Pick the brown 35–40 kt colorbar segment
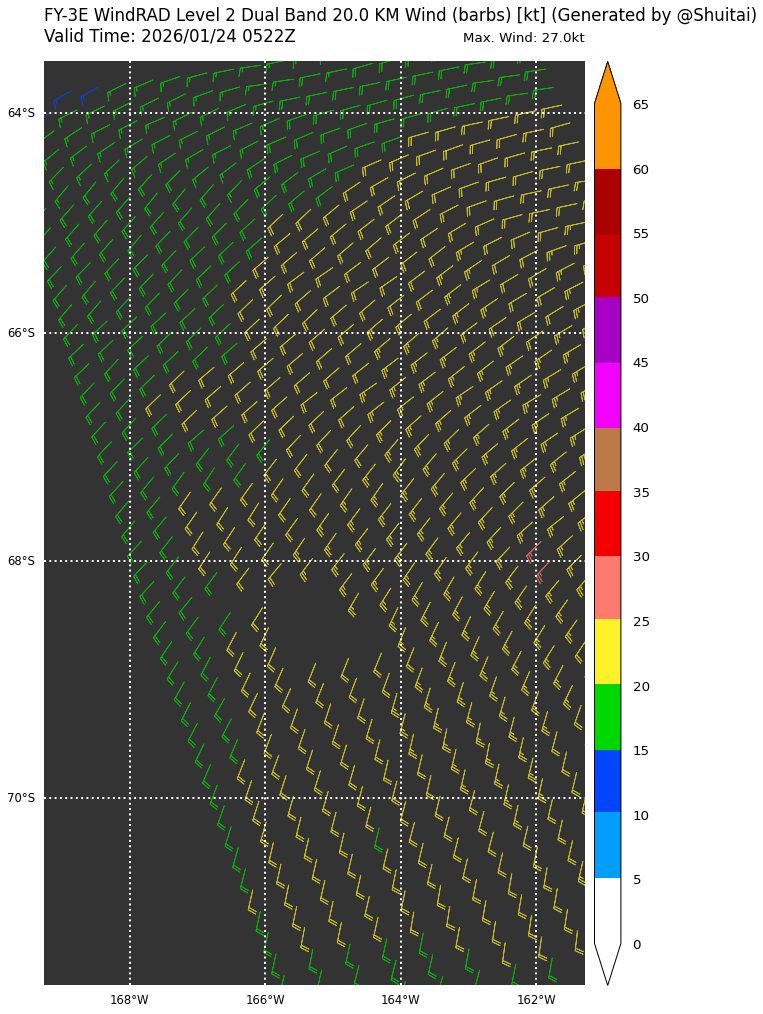The height and width of the screenshot is (1014, 763). tap(607, 459)
